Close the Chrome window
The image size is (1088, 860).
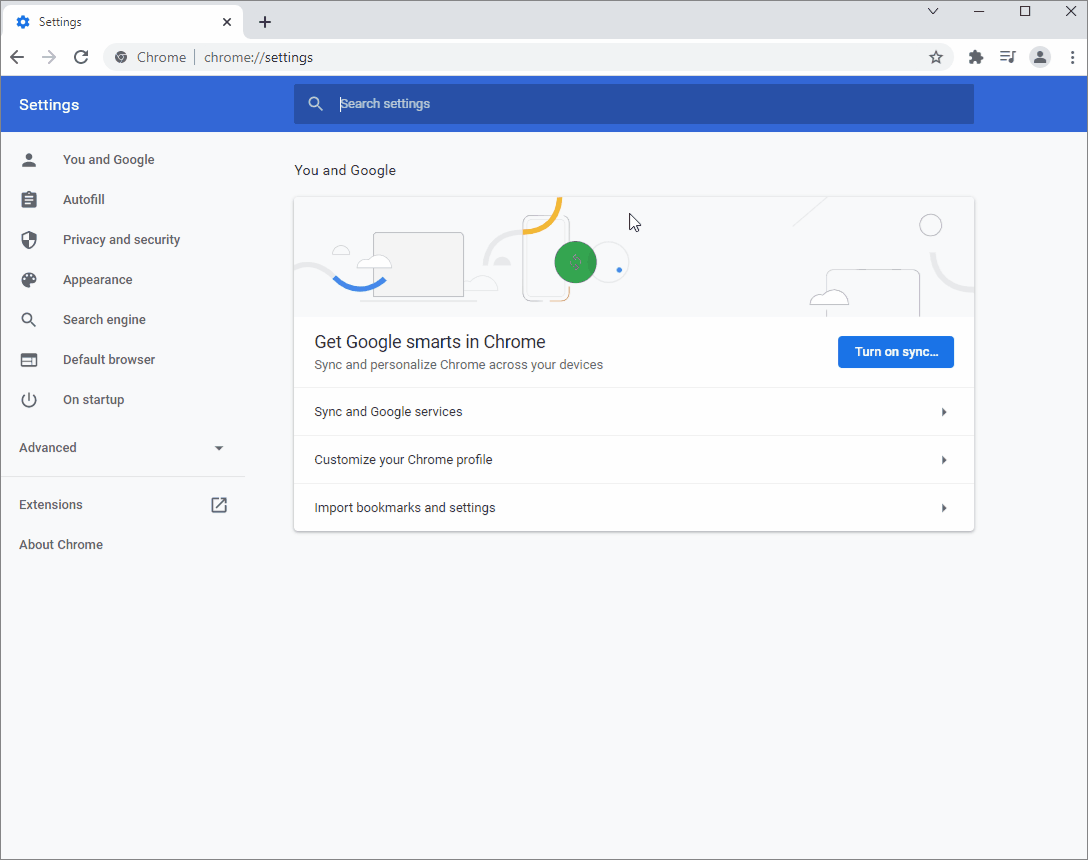(1071, 11)
